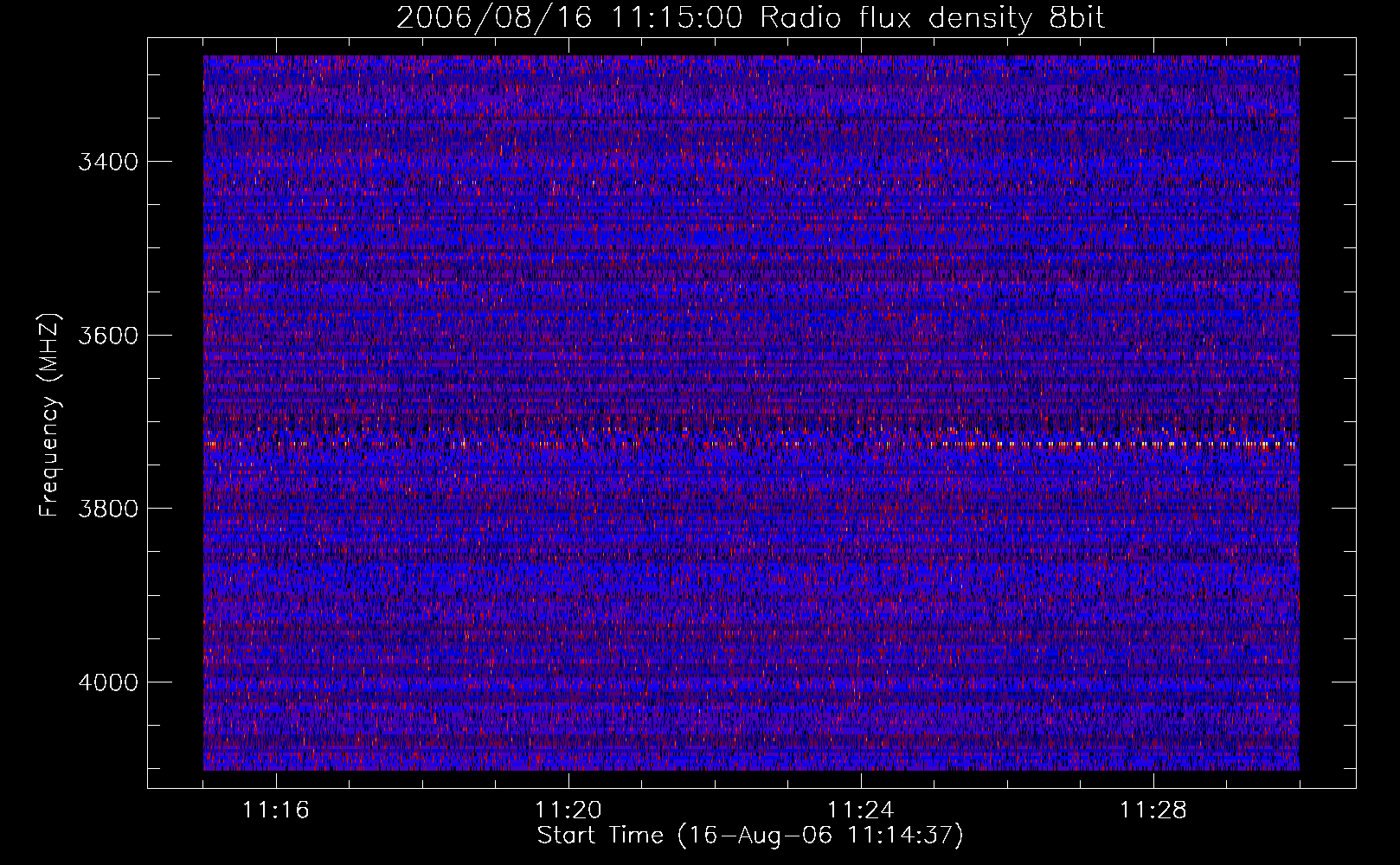Click the bright horizontal emission line in the spectrogram
Image resolution: width=1400 pixels, height=865 pixels.
click(x=751, y=444)
